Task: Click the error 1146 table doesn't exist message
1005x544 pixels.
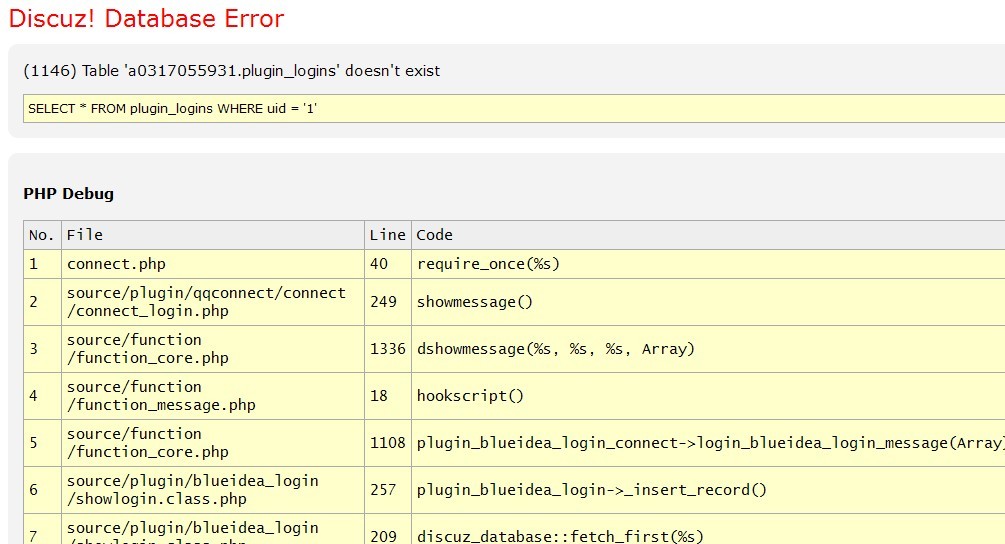Action: [231, 71]
